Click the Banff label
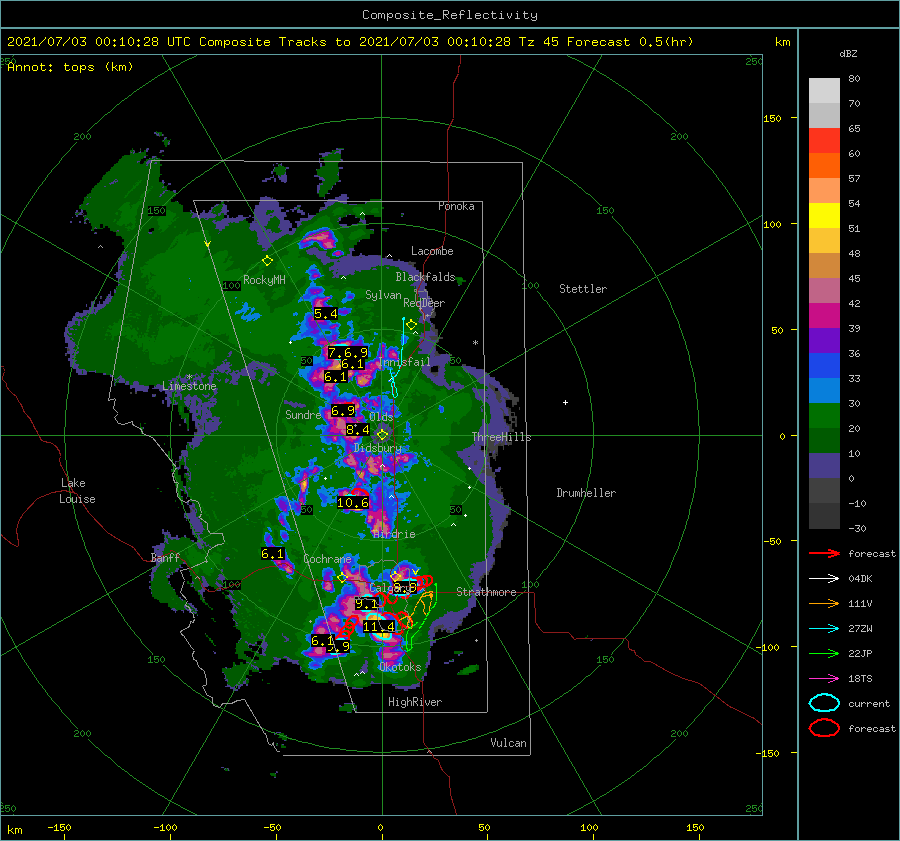 click(x=165, y=558)
